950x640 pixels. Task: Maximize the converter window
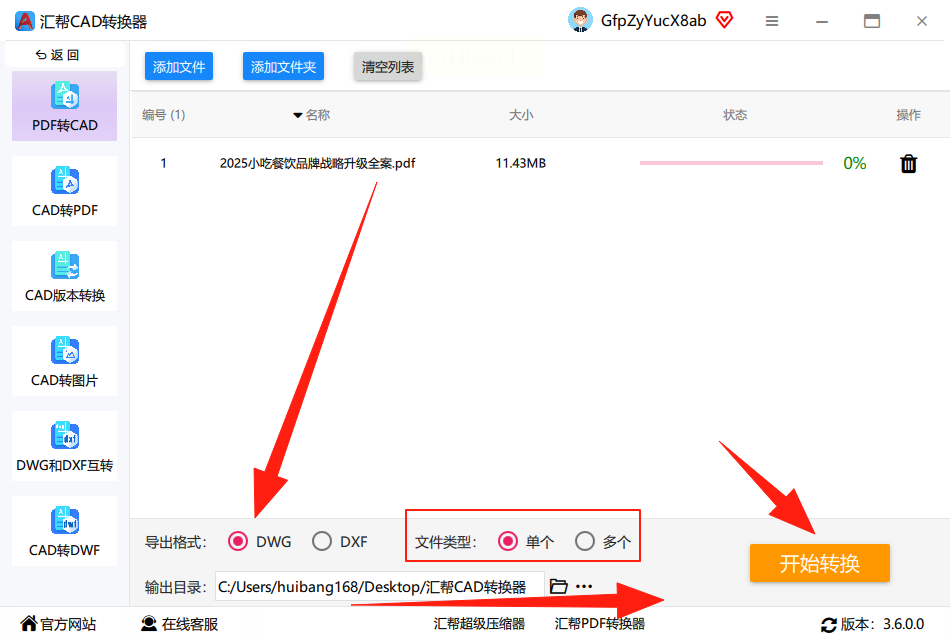click(872, 21)
